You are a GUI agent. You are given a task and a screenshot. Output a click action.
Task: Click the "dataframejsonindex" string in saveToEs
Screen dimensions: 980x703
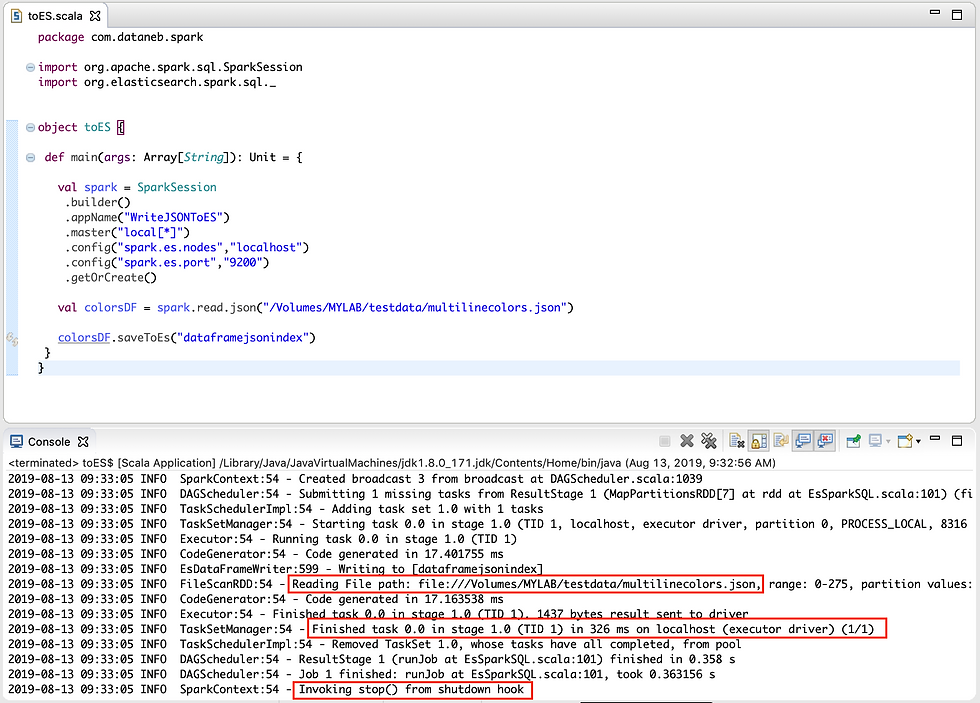243,337
